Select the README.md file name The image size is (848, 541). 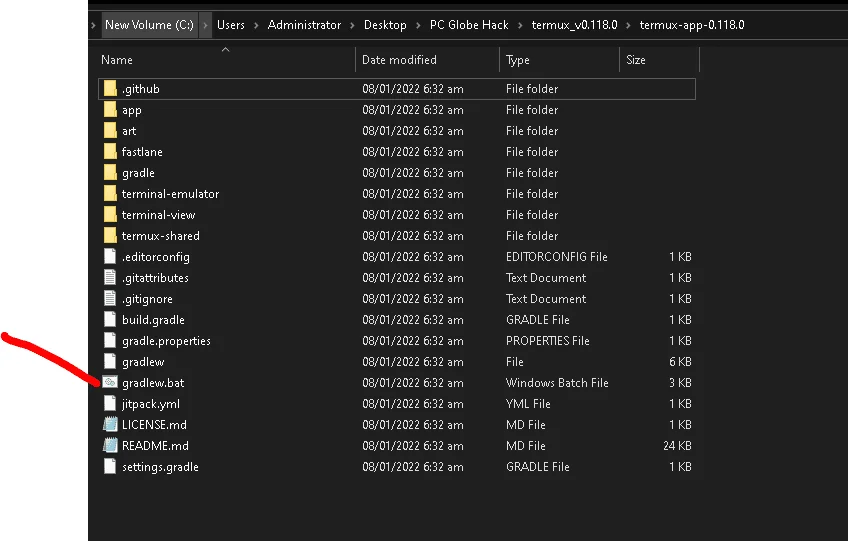point(155,446)
